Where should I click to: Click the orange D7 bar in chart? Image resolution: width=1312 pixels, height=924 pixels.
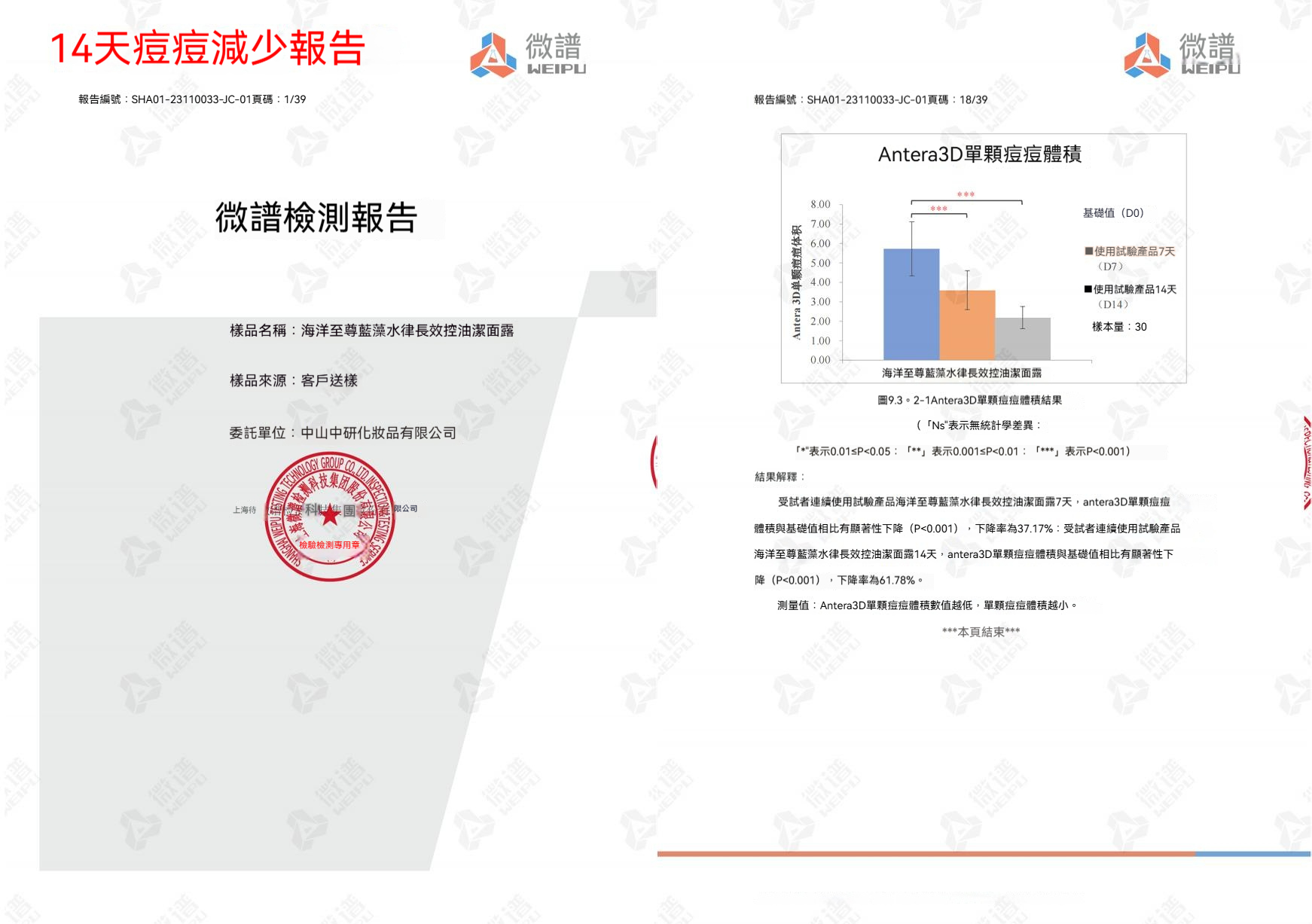[x=967, y=325]
